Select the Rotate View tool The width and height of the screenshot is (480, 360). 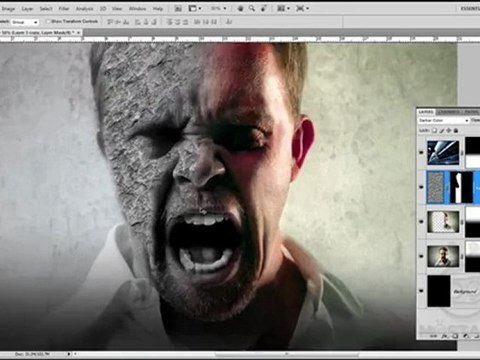(x=263, y=9)
